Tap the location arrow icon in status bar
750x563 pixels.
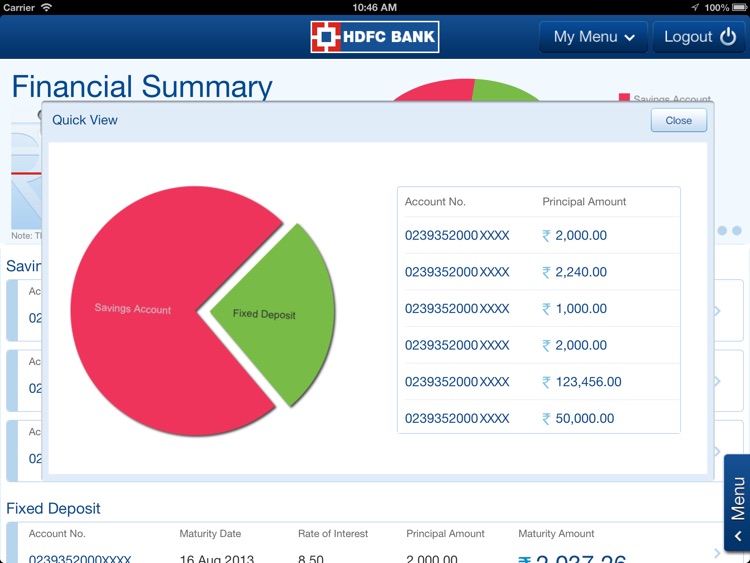click(694, 7)
